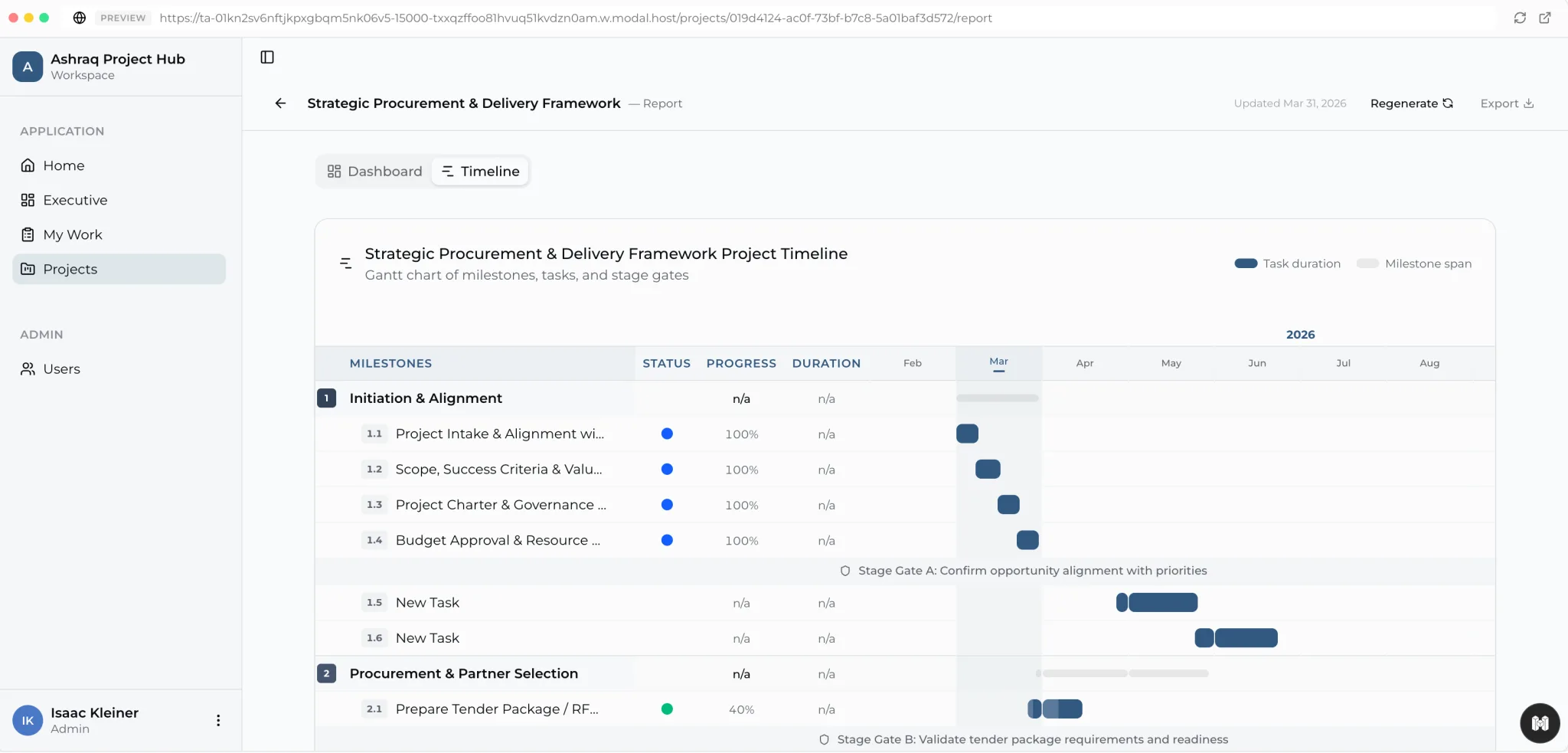Open task Project Charter & Governance
The image size is (1568, 753).
[x=501, y=505]
